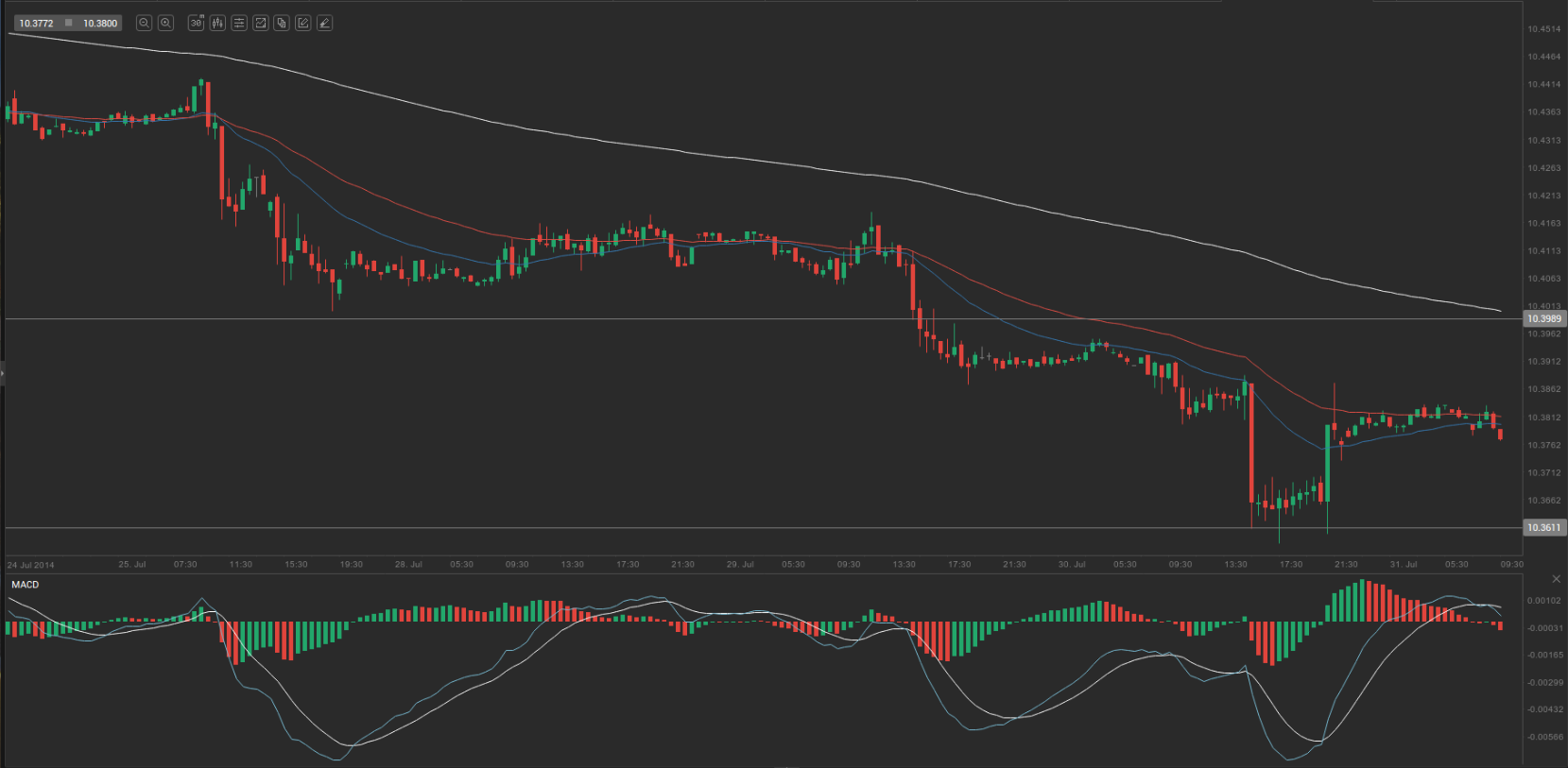Select the 10.3989 price level label
Image resolution: width=1568 pixels, height=768 pixels.
(x=1543, y=319)
